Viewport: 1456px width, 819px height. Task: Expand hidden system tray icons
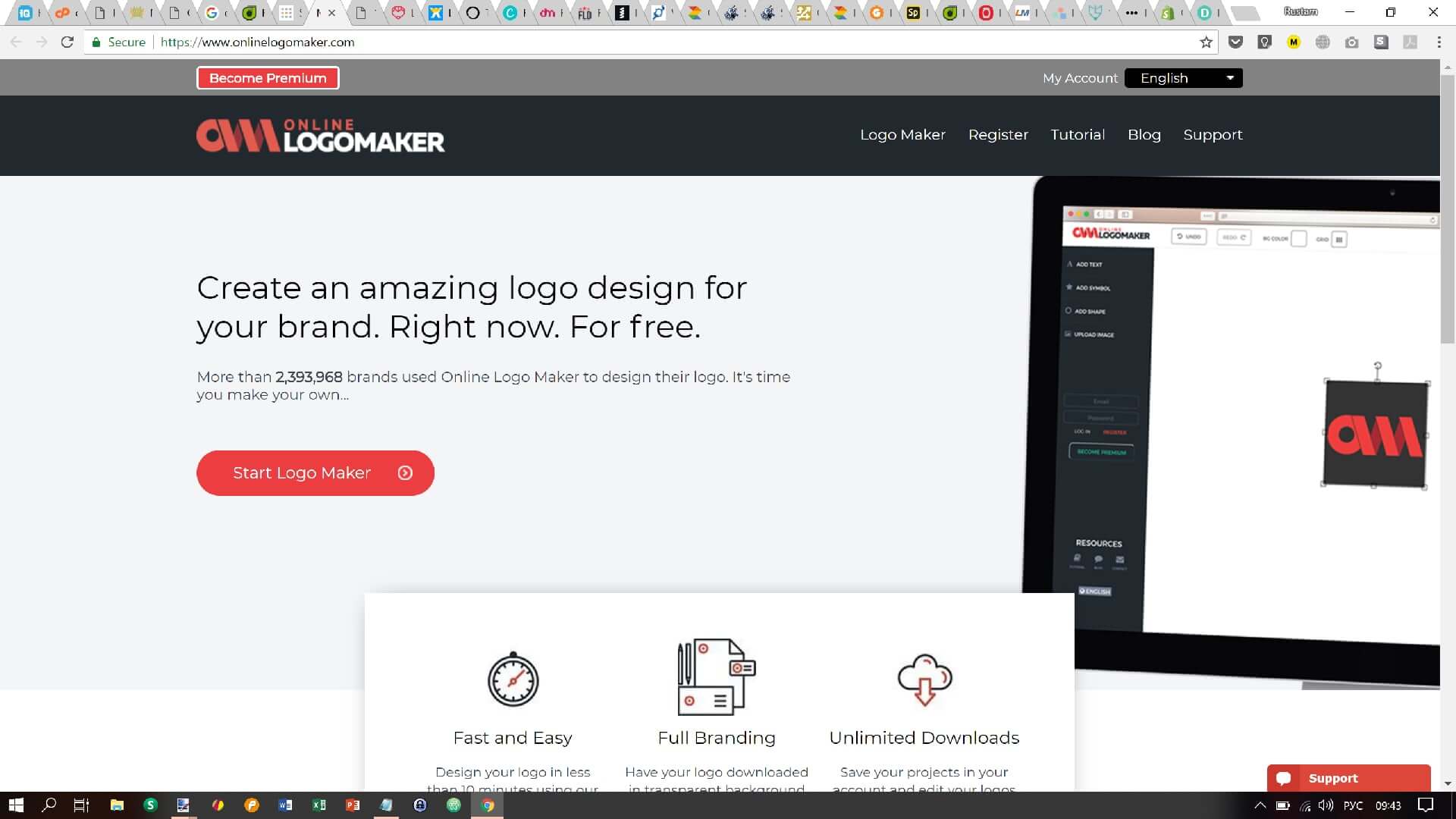[x=1260, y=805]
